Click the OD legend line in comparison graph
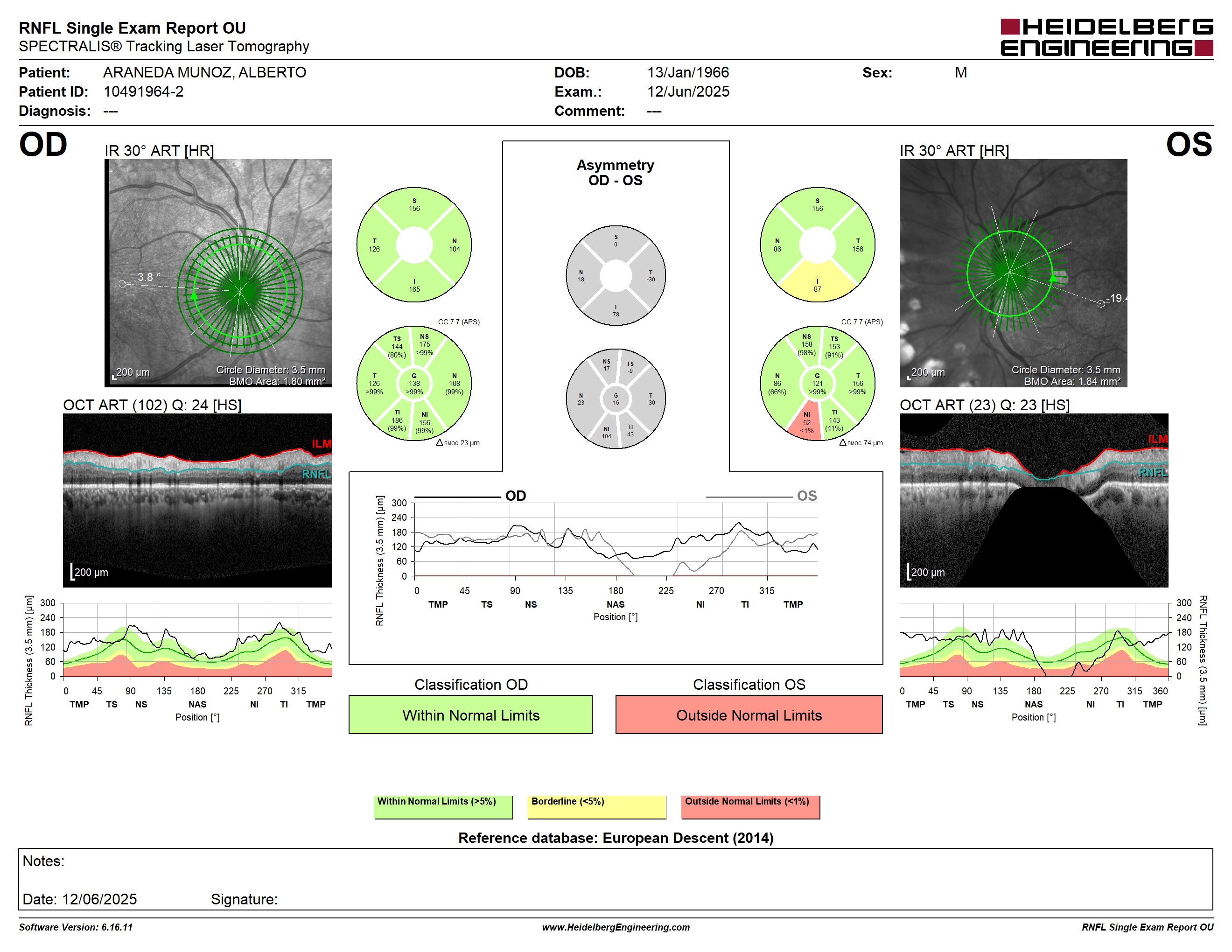 click(x=457, y=497)
